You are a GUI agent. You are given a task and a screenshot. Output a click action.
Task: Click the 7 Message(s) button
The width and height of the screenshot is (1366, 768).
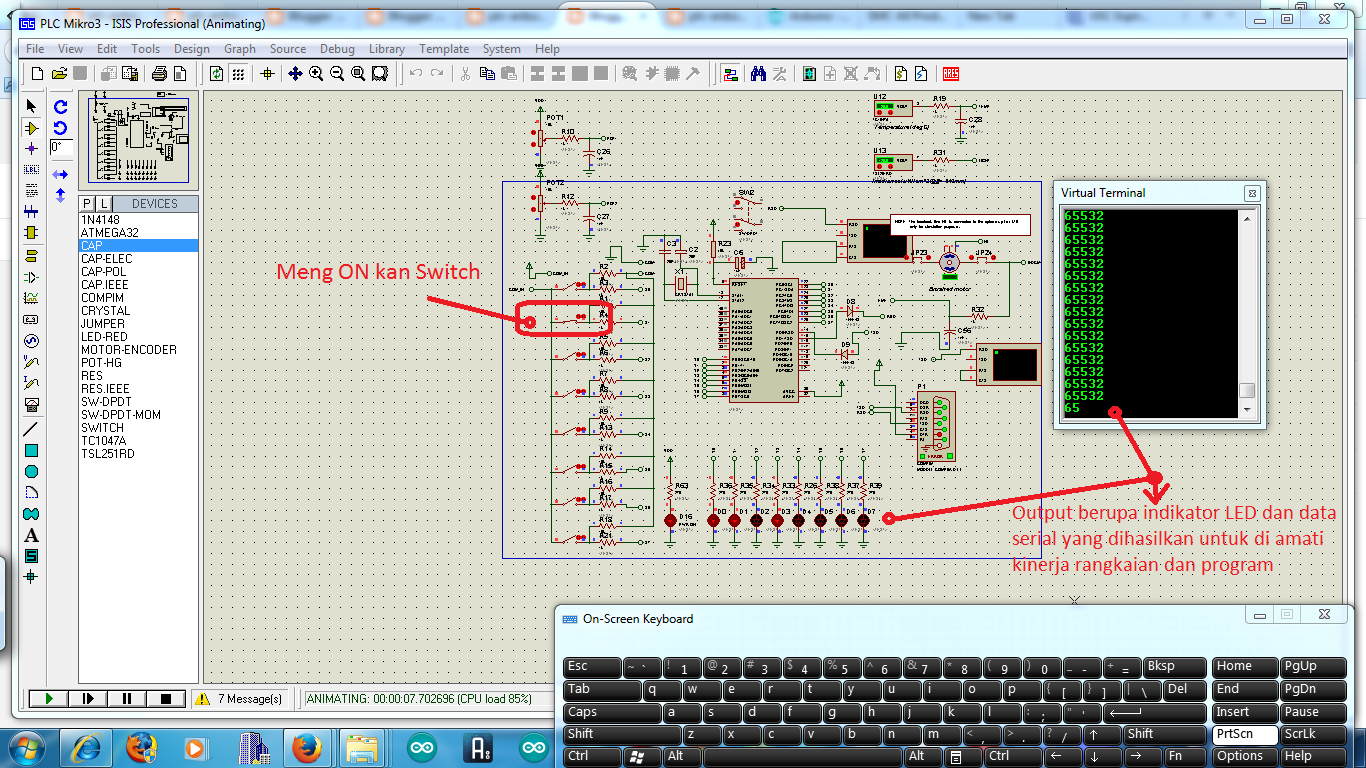(x=242, y=699)
